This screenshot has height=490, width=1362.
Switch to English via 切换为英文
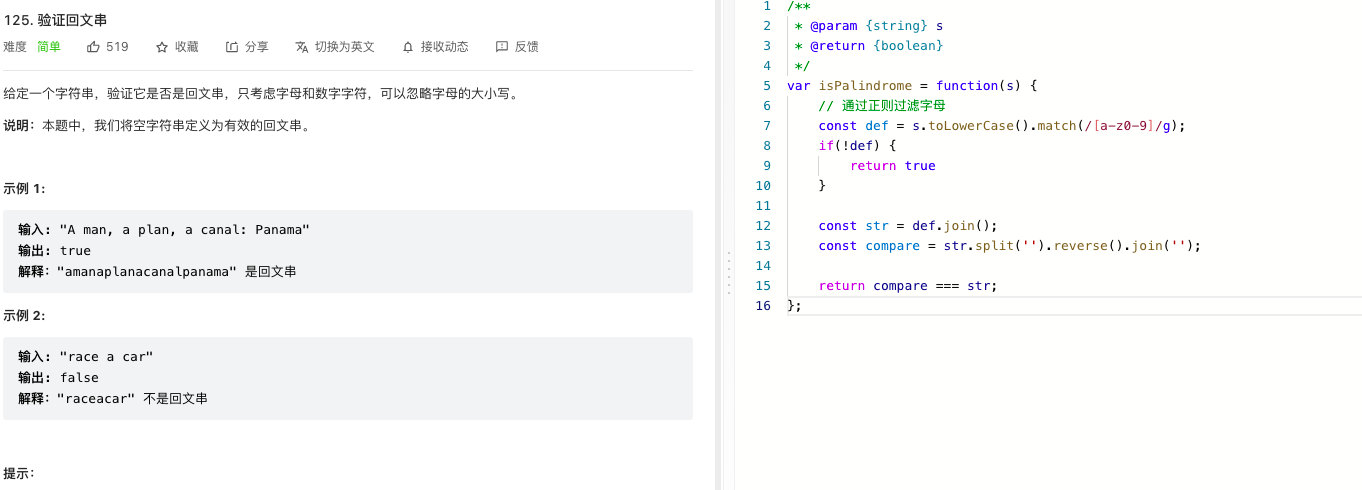point(345,46)
